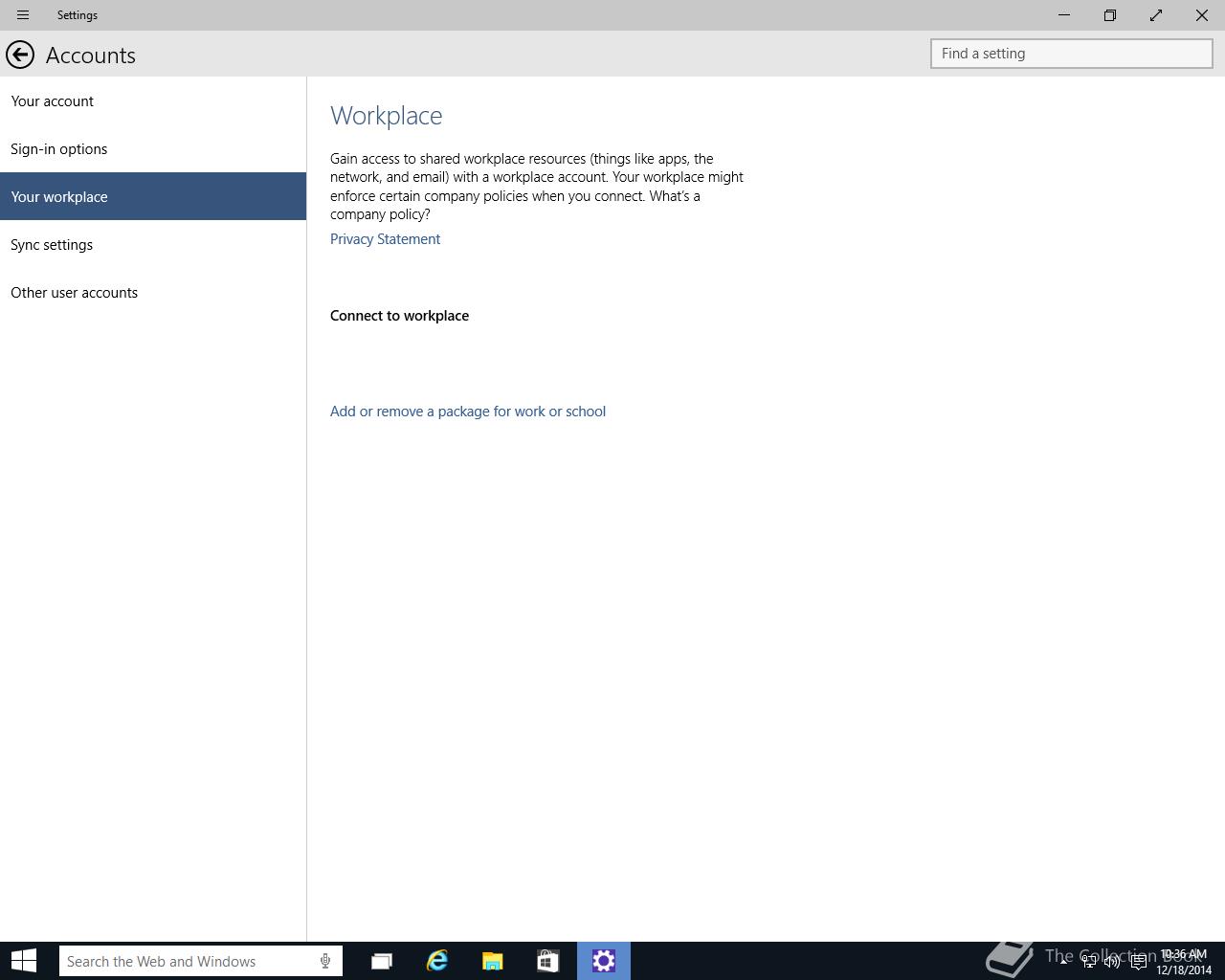This screenshot has height=980, width=1225.
Task: Toggle full screen mode for Settings window
Action: point(1156,15)
